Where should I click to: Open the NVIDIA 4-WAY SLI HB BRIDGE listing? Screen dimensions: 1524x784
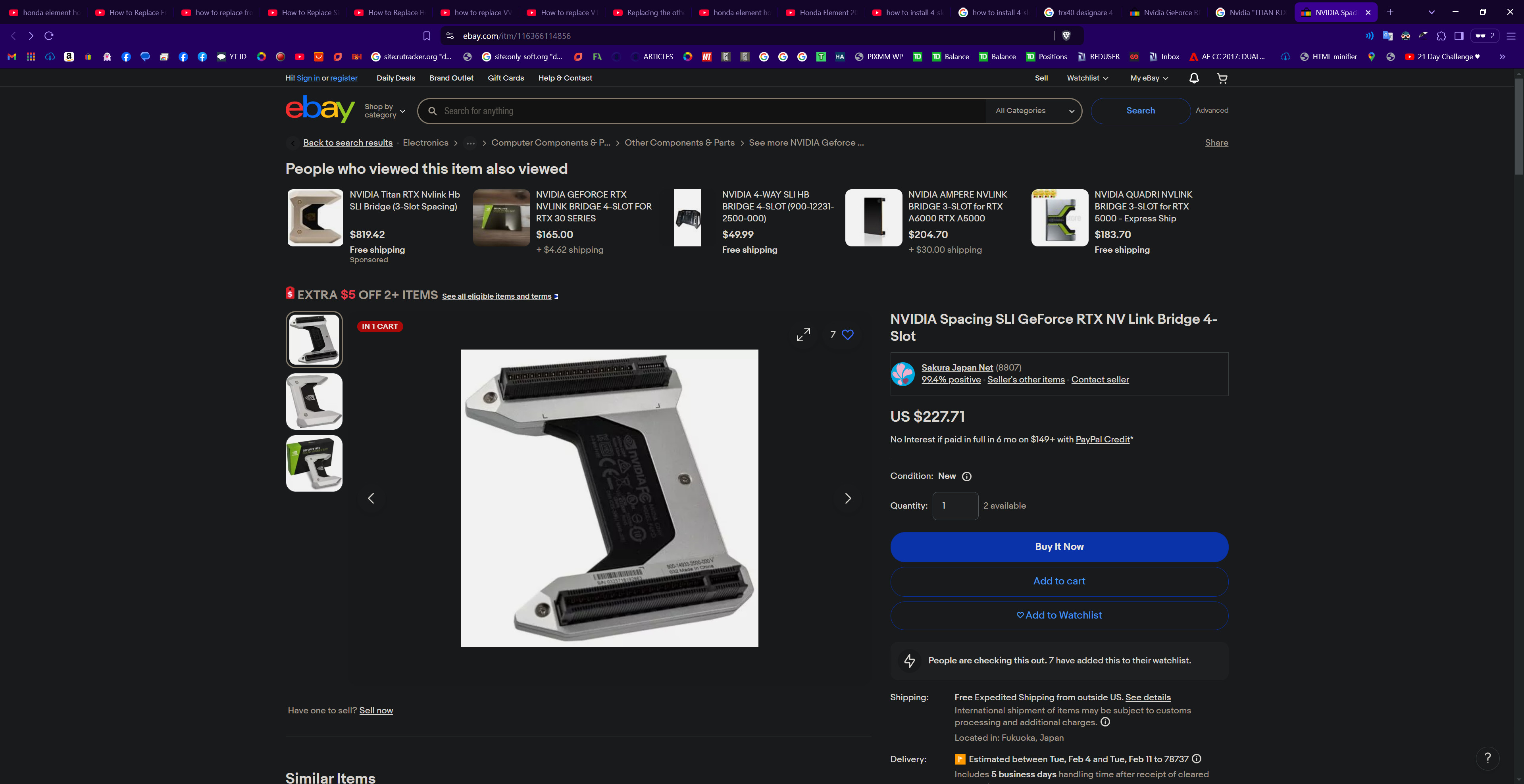click(777, 206)
